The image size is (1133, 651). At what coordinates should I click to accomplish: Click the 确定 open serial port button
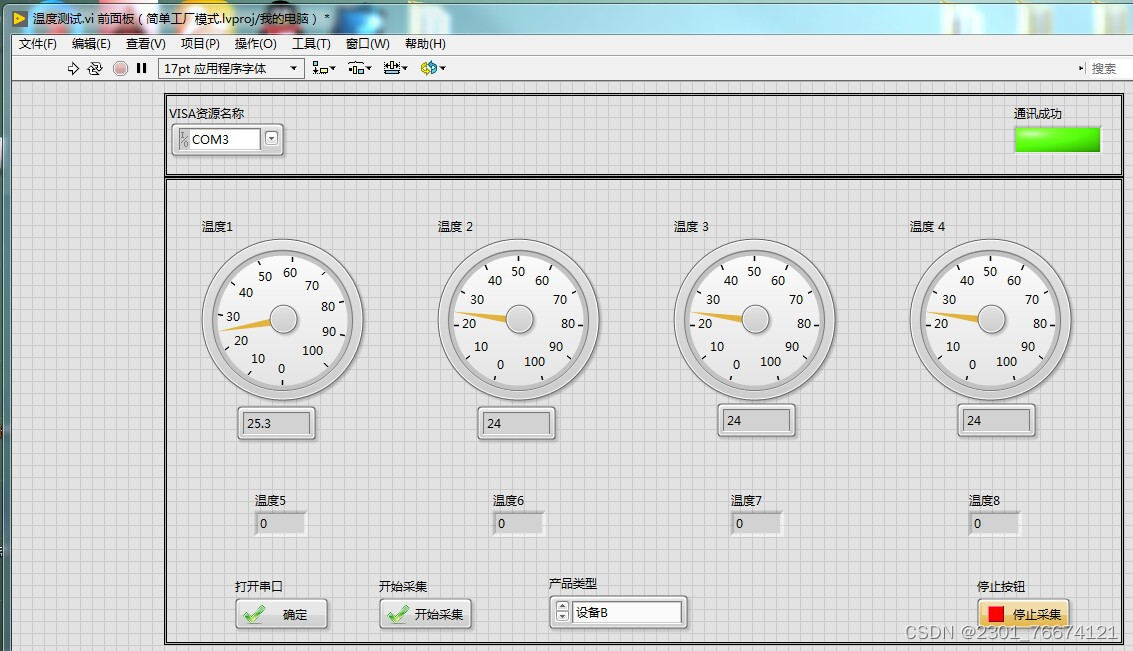click(x=281, y=613)
